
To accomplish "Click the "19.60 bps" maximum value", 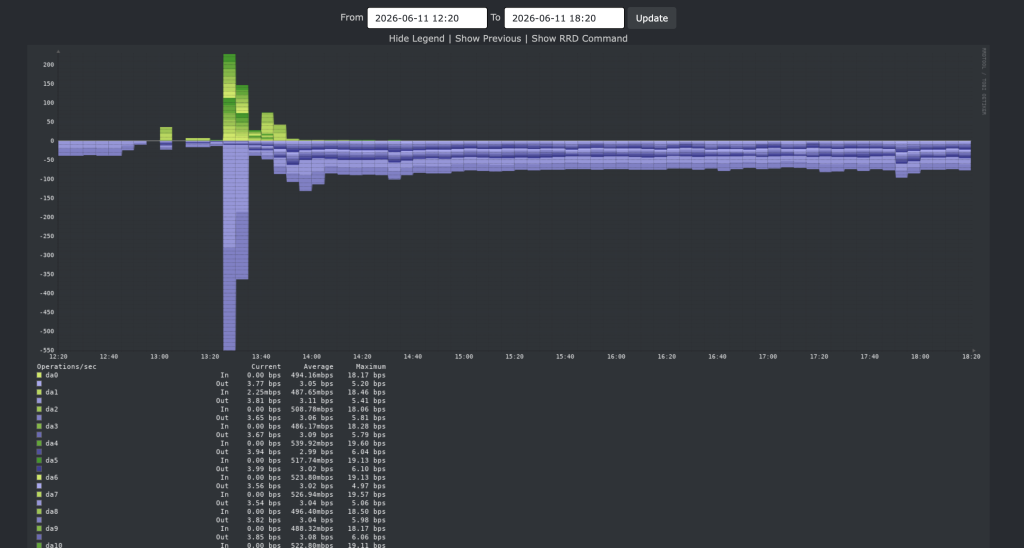I will pyautogui.click(x=366, y=443).
